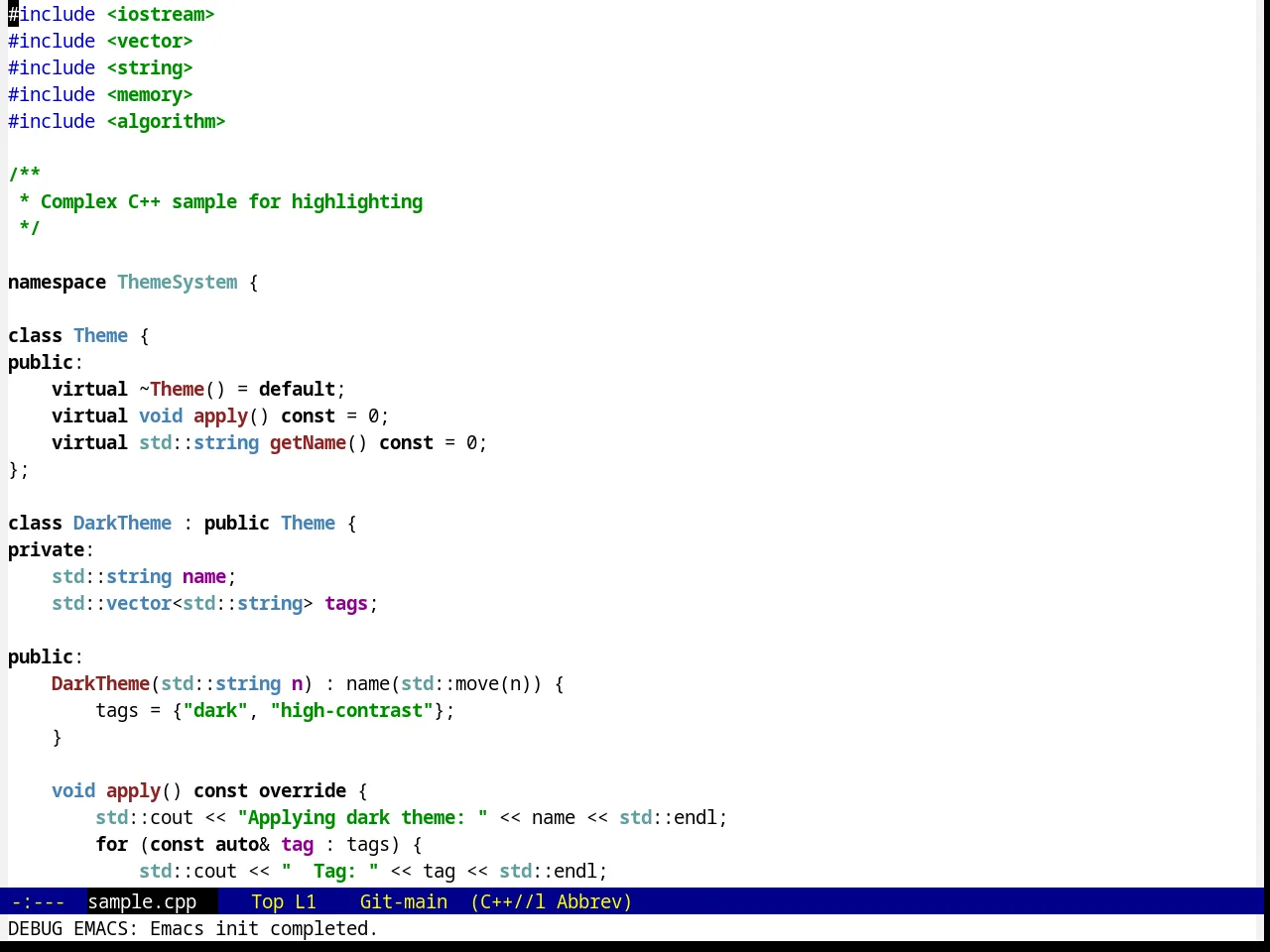Click 'DarkTheme' in class declaration line

(122, 523)
